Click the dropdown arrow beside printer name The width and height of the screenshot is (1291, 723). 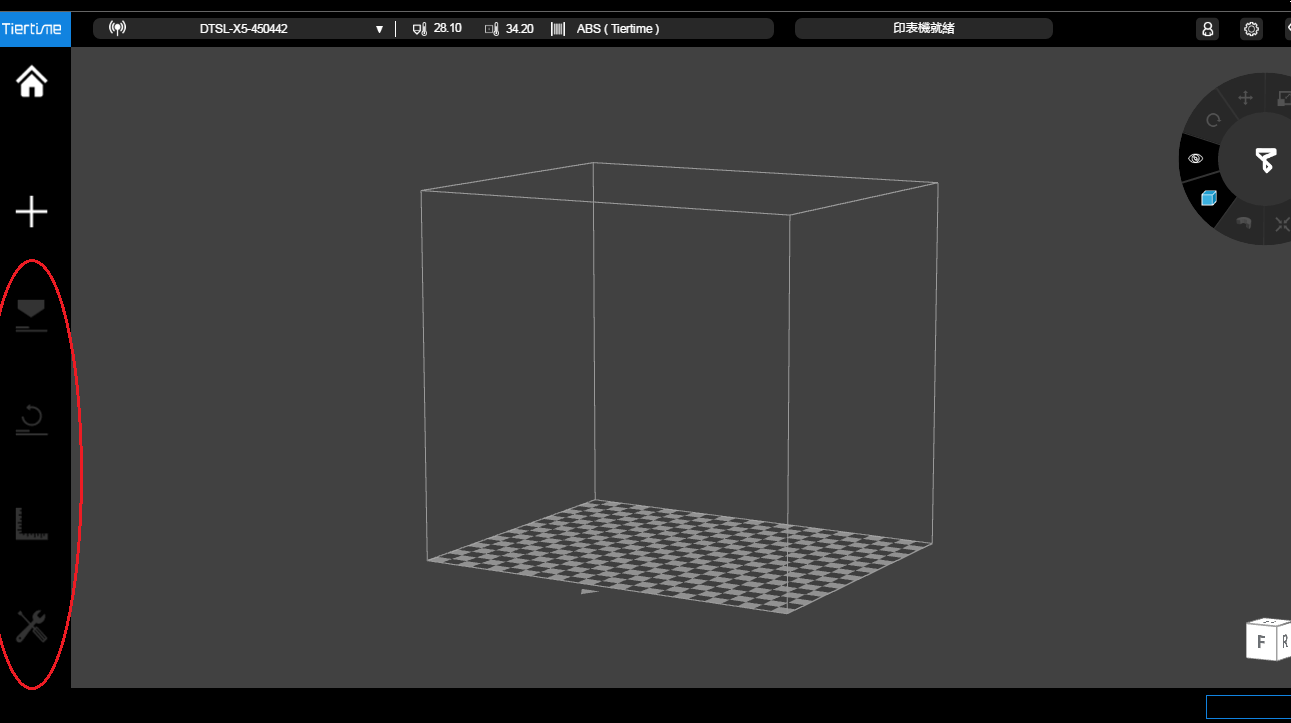[379, 29]
